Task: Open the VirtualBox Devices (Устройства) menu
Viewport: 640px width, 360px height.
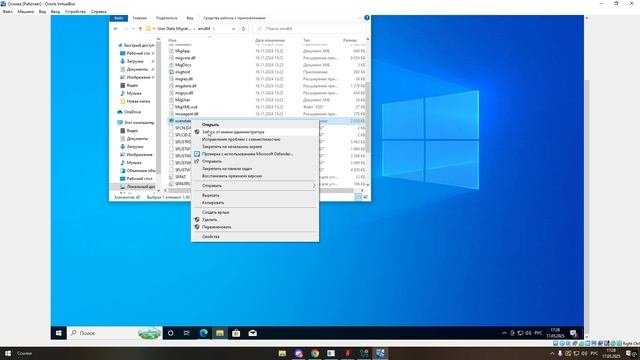Action: click(76, 11)
